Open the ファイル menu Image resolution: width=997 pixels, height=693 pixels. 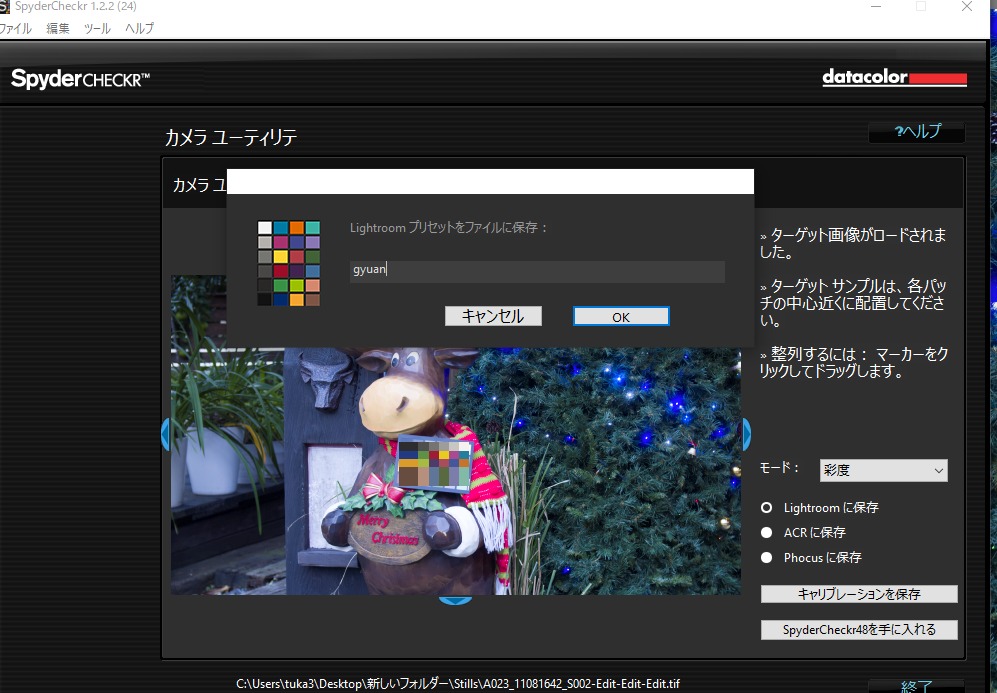coord(15,29)
